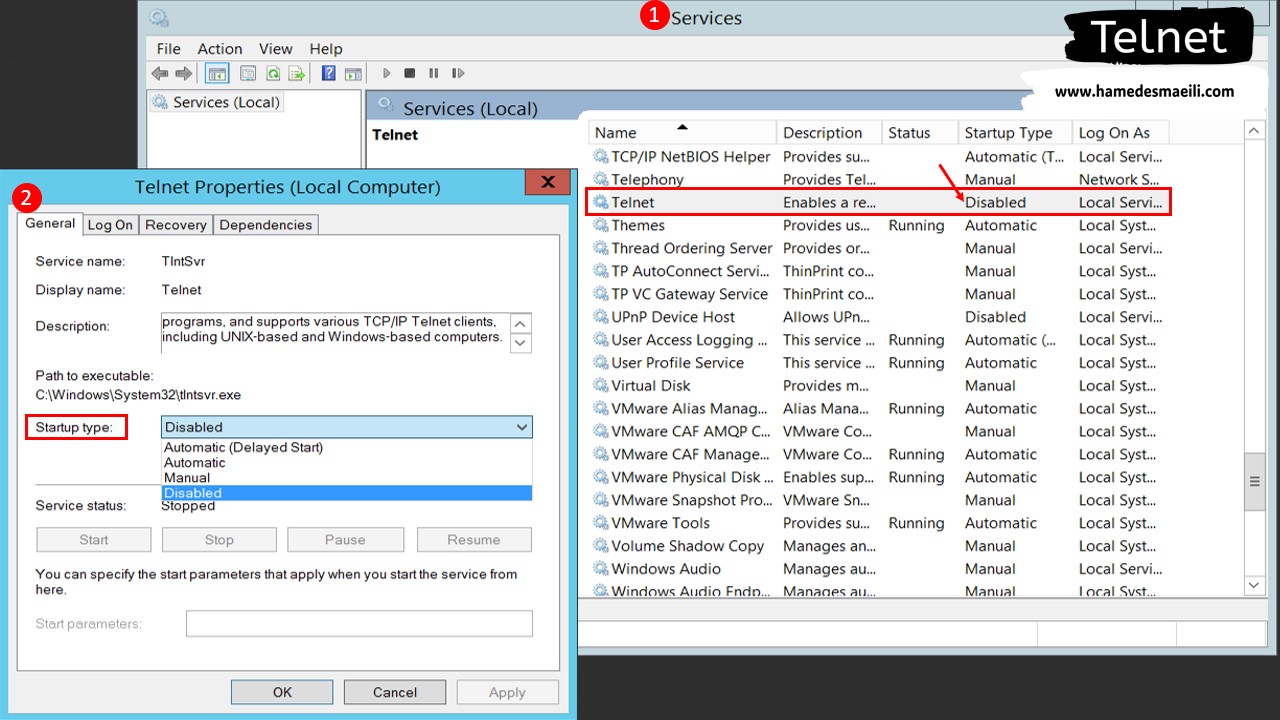Click the Services (Local) tree node icon
The height and width of the screenshot is (720, 1280).
159,102
